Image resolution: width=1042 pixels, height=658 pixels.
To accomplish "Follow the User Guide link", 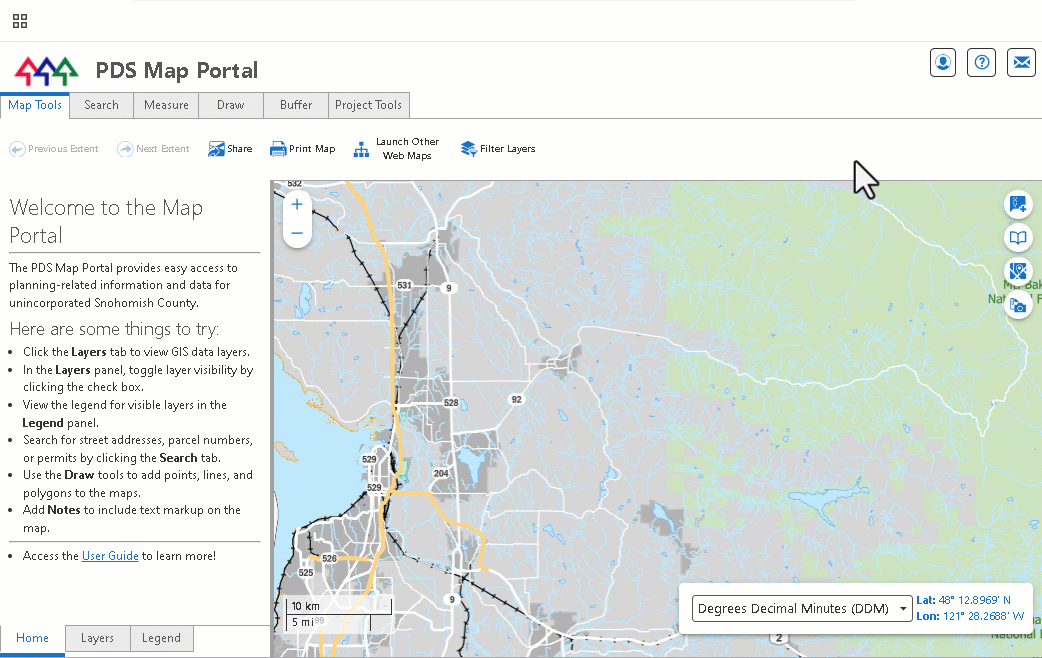I will pos(110,556).
